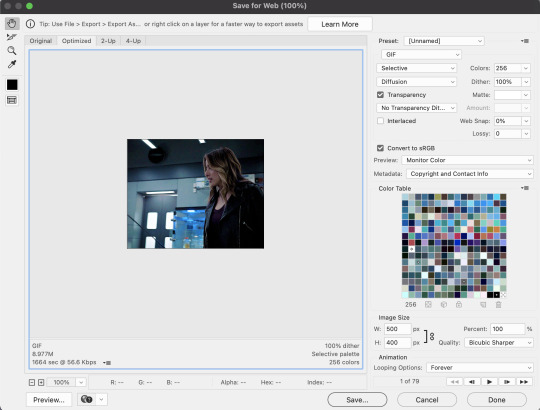Select the transparent swatch in the Color Table
The image size is (540, 410).
tap(503, 295)
